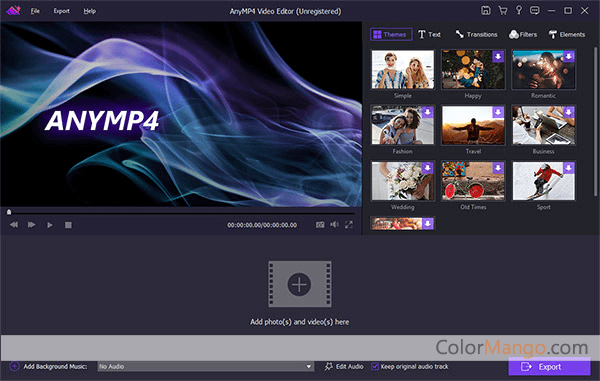Enter fullscreen preview mode
This screenshot has width=600, height=381.
pyautogui.click(x=349, y=225)
